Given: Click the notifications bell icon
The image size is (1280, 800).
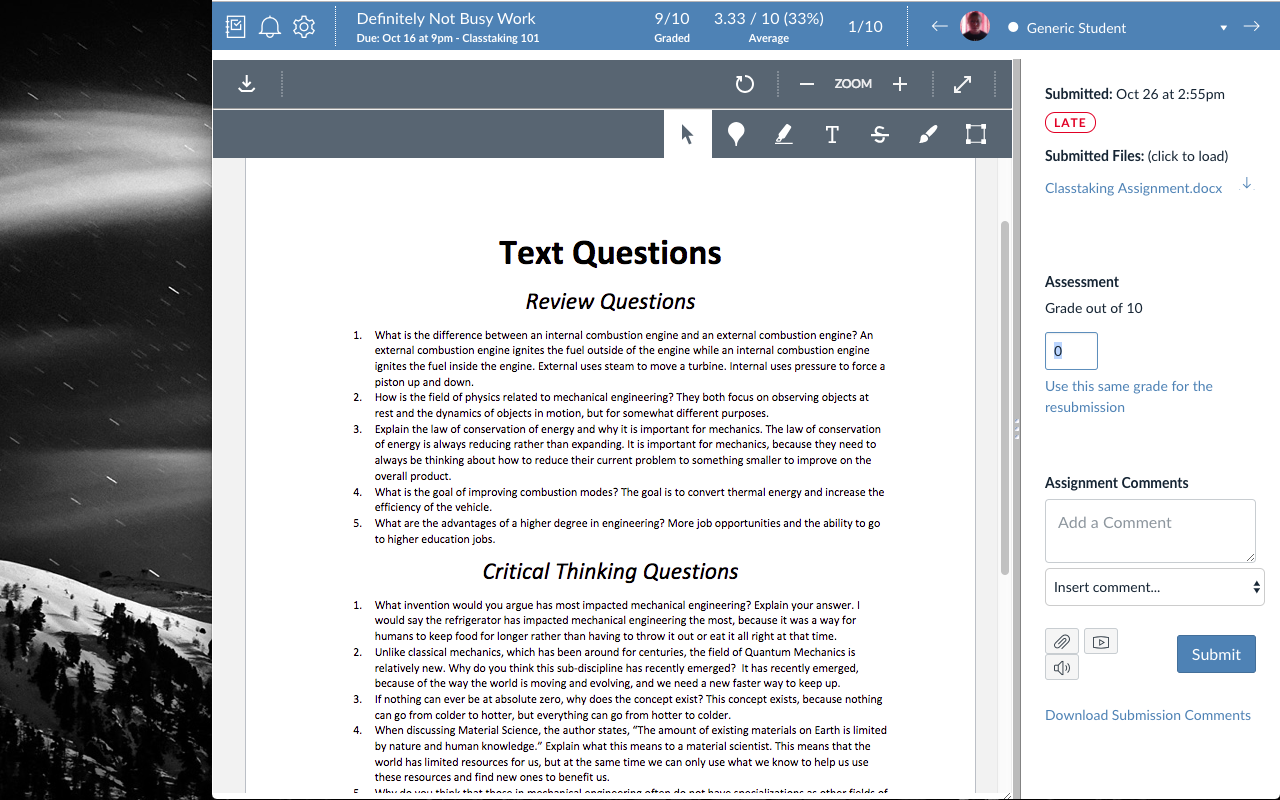Looking at the screenshot, I should point(270,27).
